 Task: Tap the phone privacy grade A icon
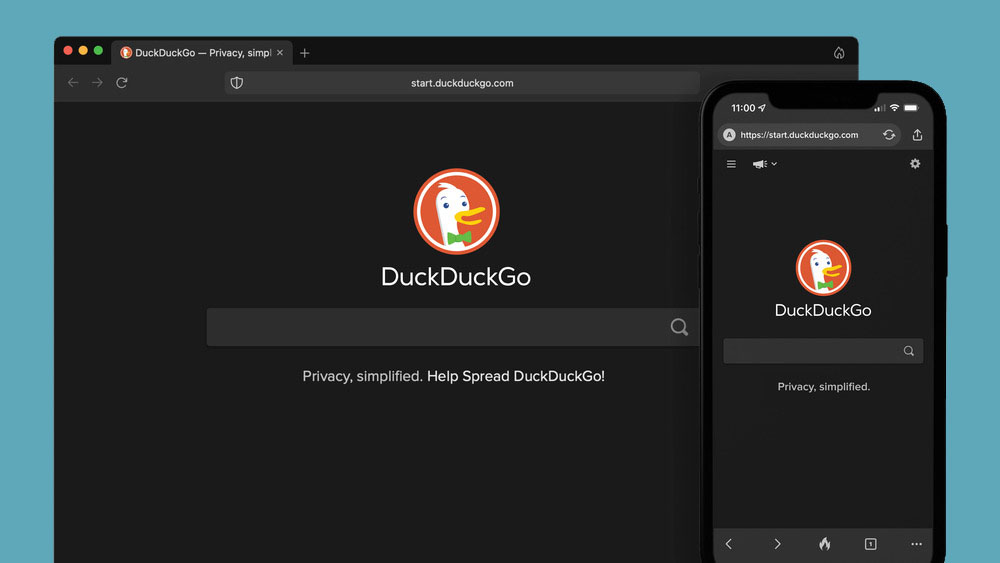pos(729,135)
